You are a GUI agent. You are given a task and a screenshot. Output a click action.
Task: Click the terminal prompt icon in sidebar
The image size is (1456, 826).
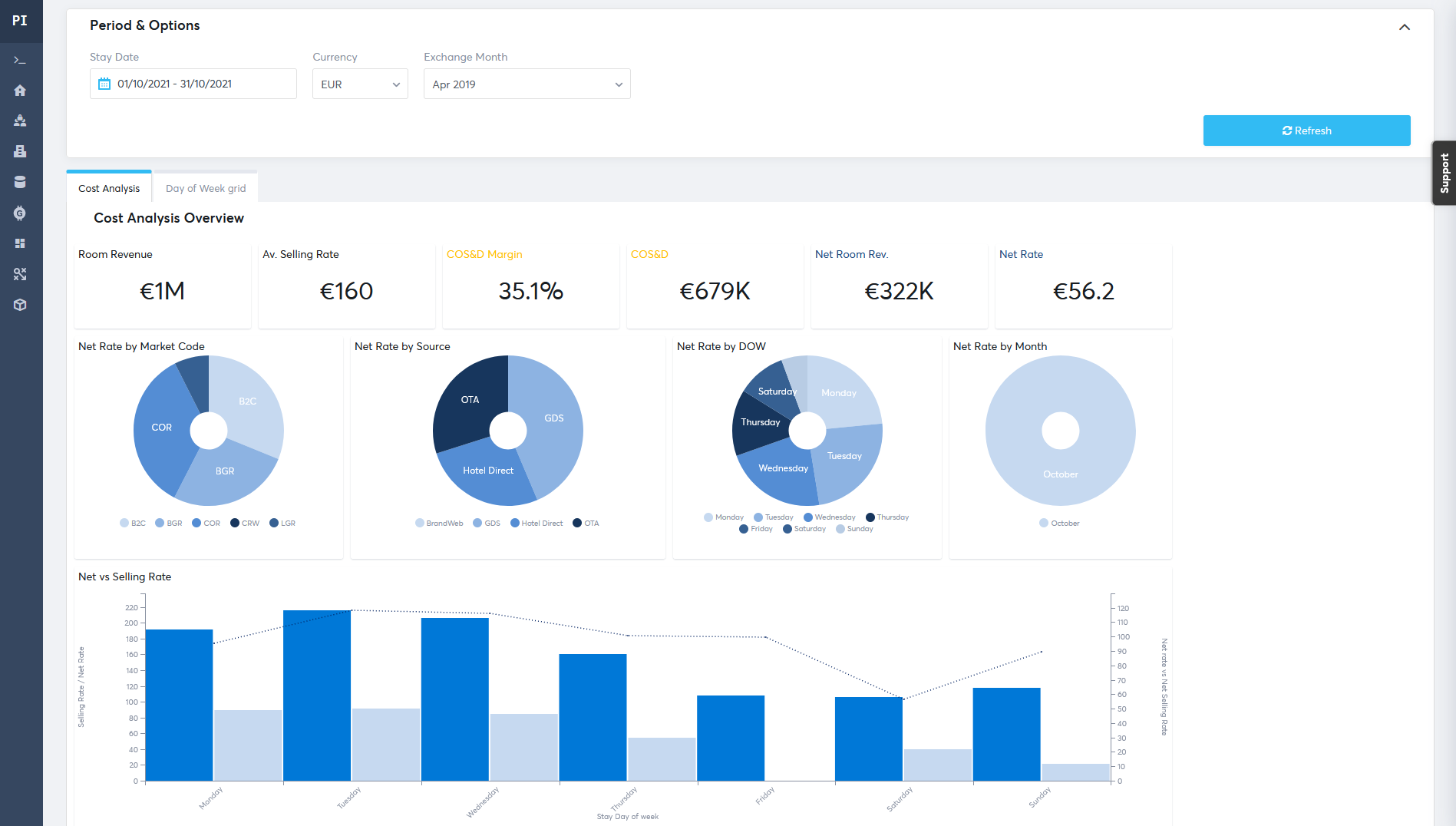coord(20,60)
